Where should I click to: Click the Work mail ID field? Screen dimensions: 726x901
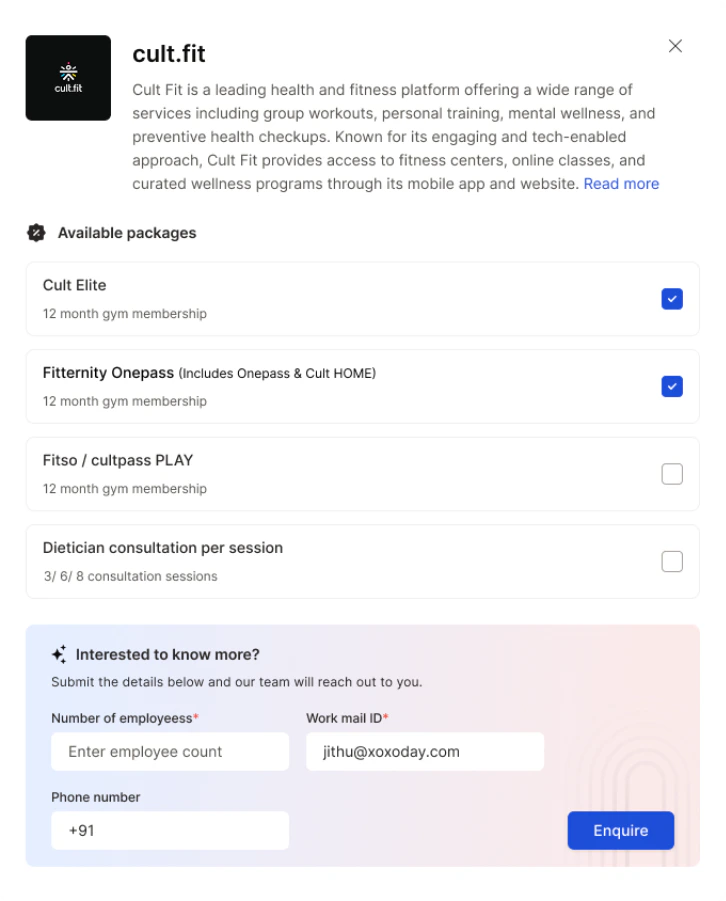pos(424,751)
